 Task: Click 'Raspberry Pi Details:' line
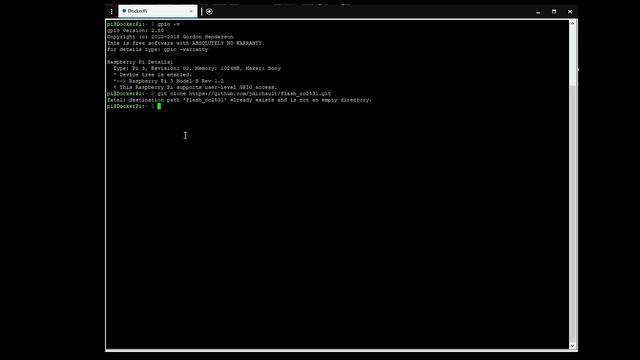[x=140, y=62]
